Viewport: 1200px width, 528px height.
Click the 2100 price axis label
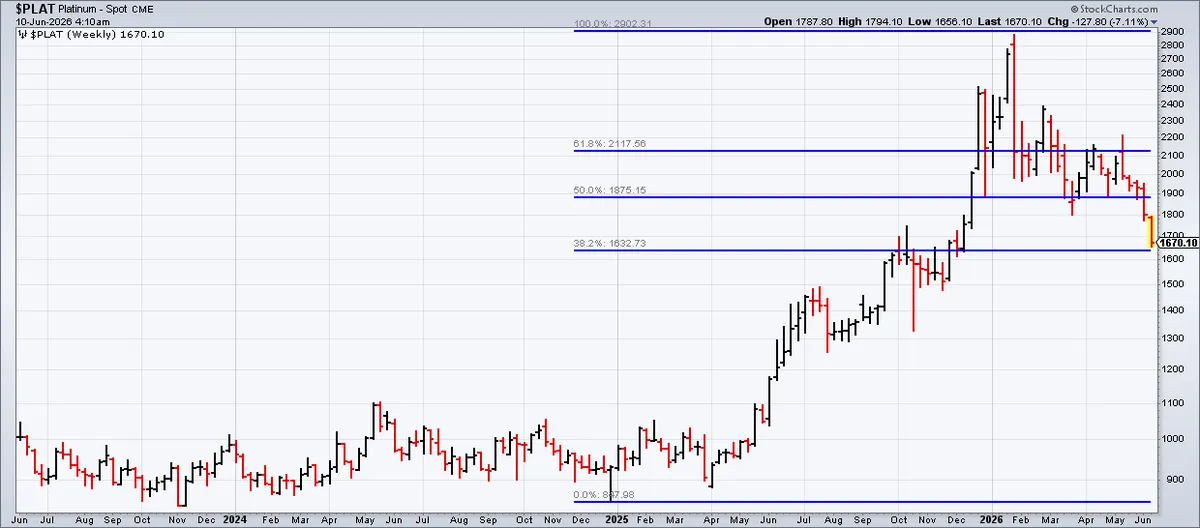pos(1171,155)
